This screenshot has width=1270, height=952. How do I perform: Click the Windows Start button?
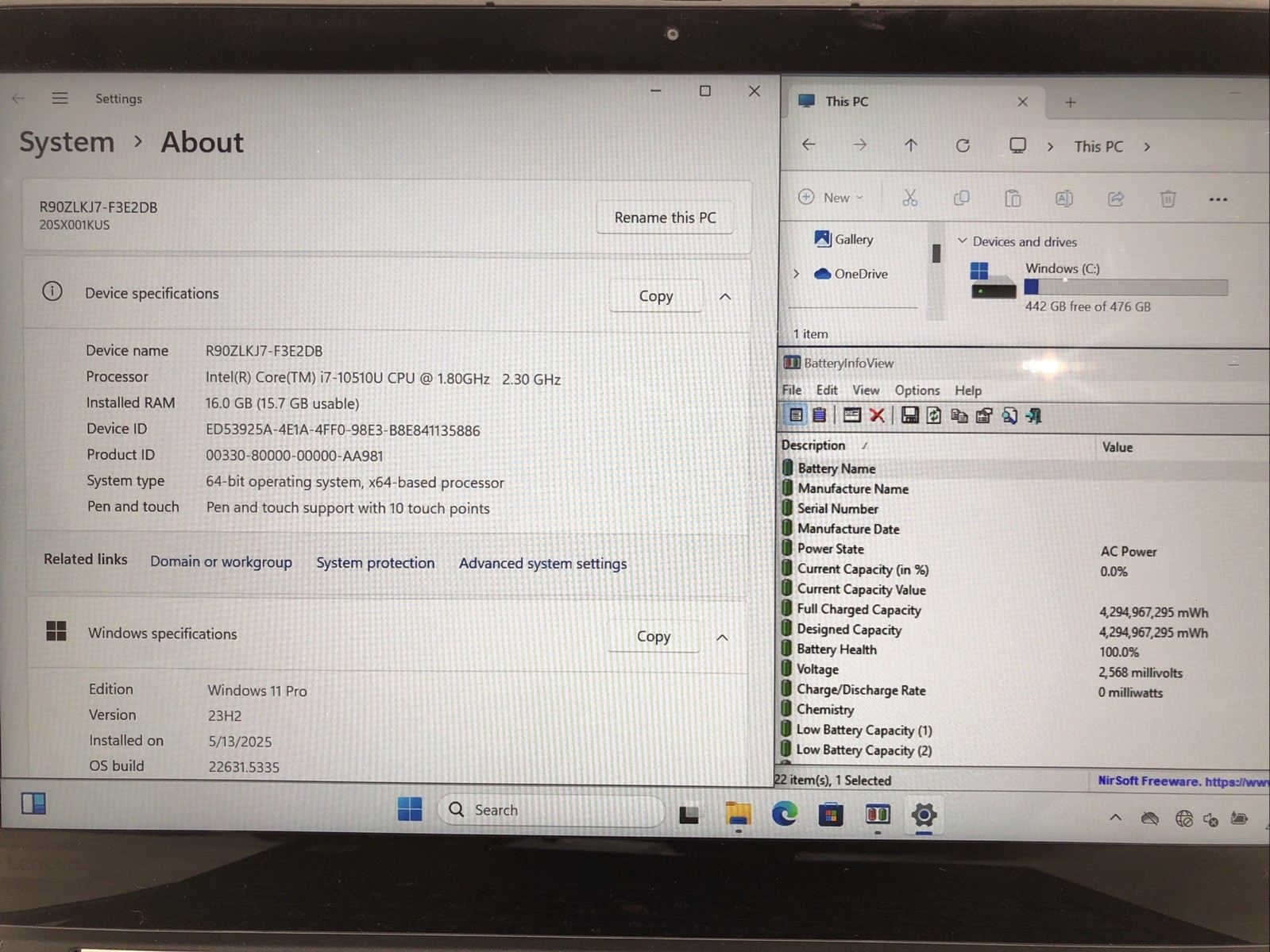tap(410, 809)
